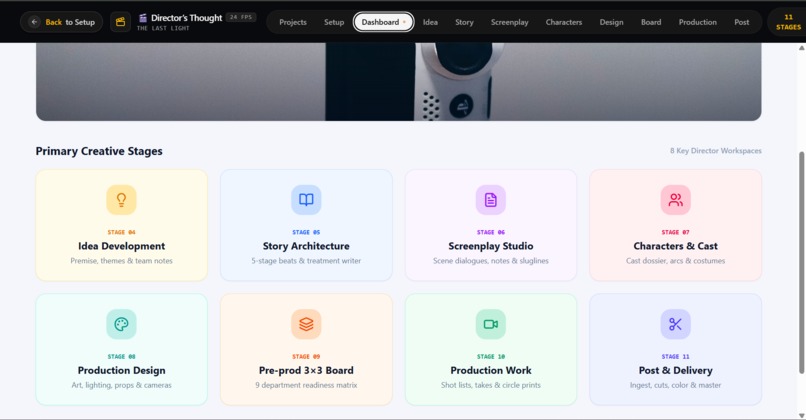The image size is (806, 420).
Task: Click the '8 Key Director Workspaces' label
Action: pos(716,151)
